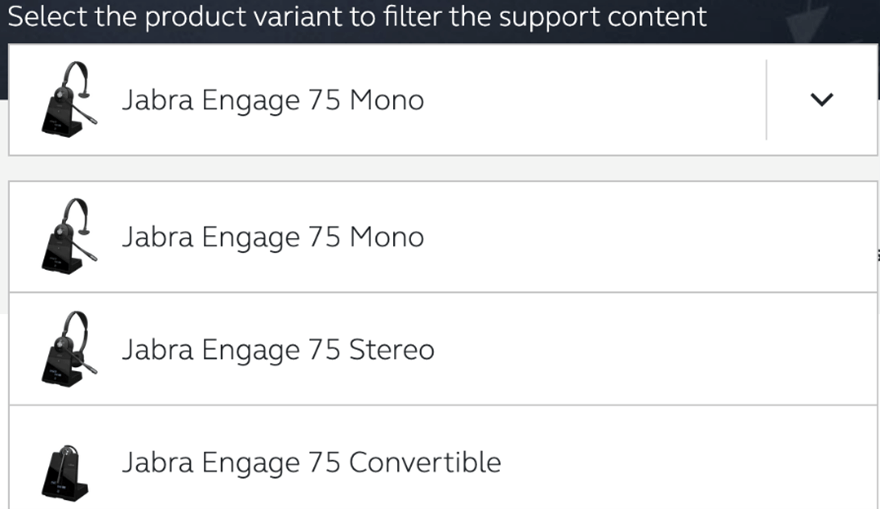Click the word 'Stereo' in the variant list
Viewport: 880px width, 509px height.
click(391, 350)
